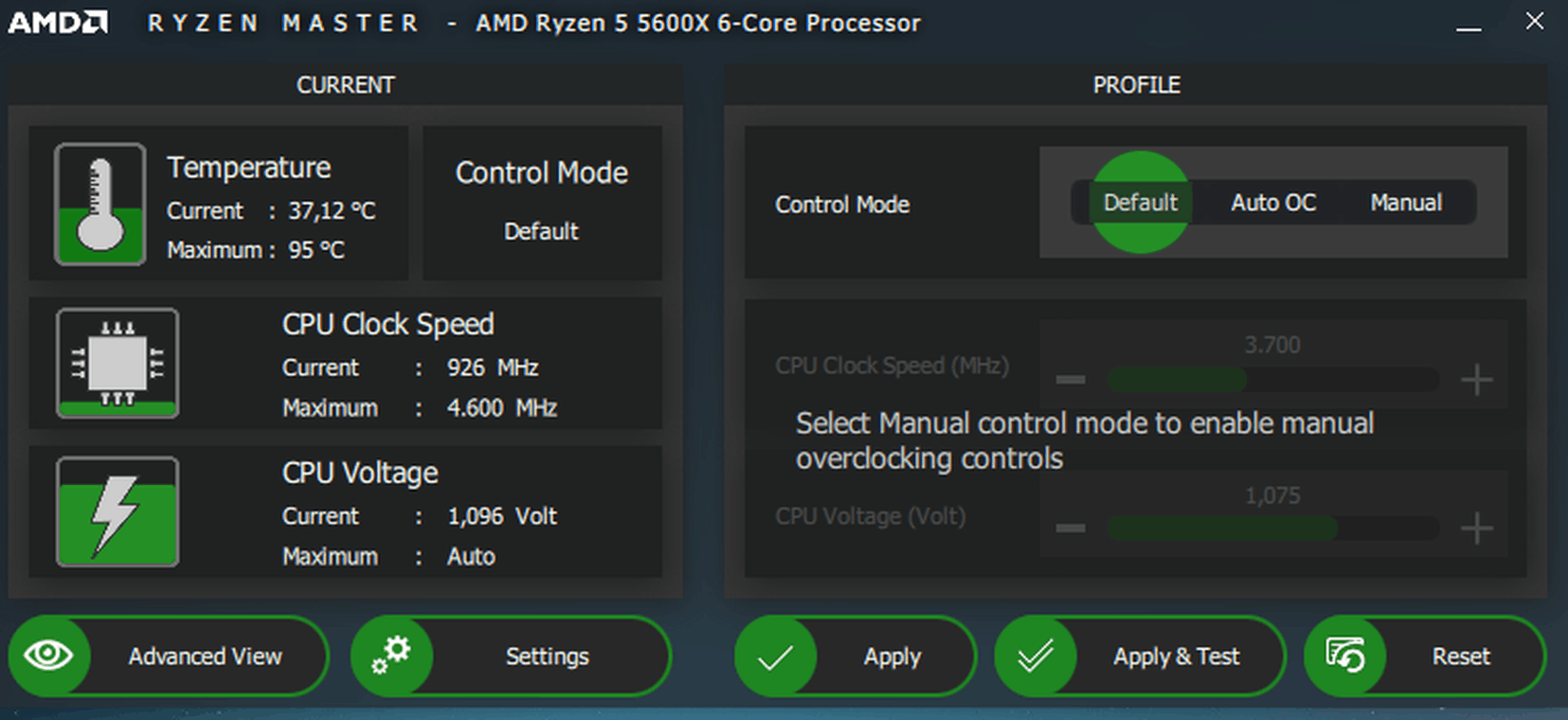The width and height of the screenshot is (1568, 720).
Task: Select Auto OC control mode
Action: coord(1273,203)
